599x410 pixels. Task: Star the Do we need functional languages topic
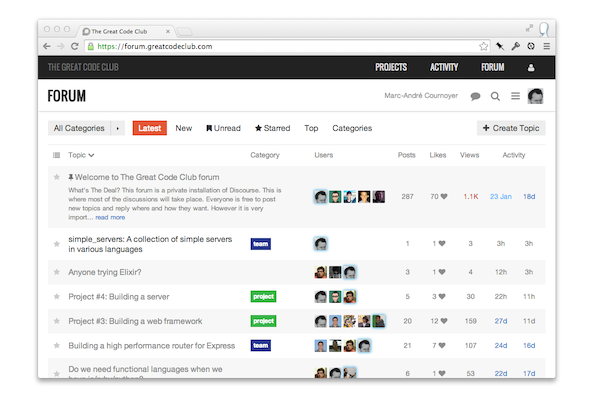(x=57, y=373)
